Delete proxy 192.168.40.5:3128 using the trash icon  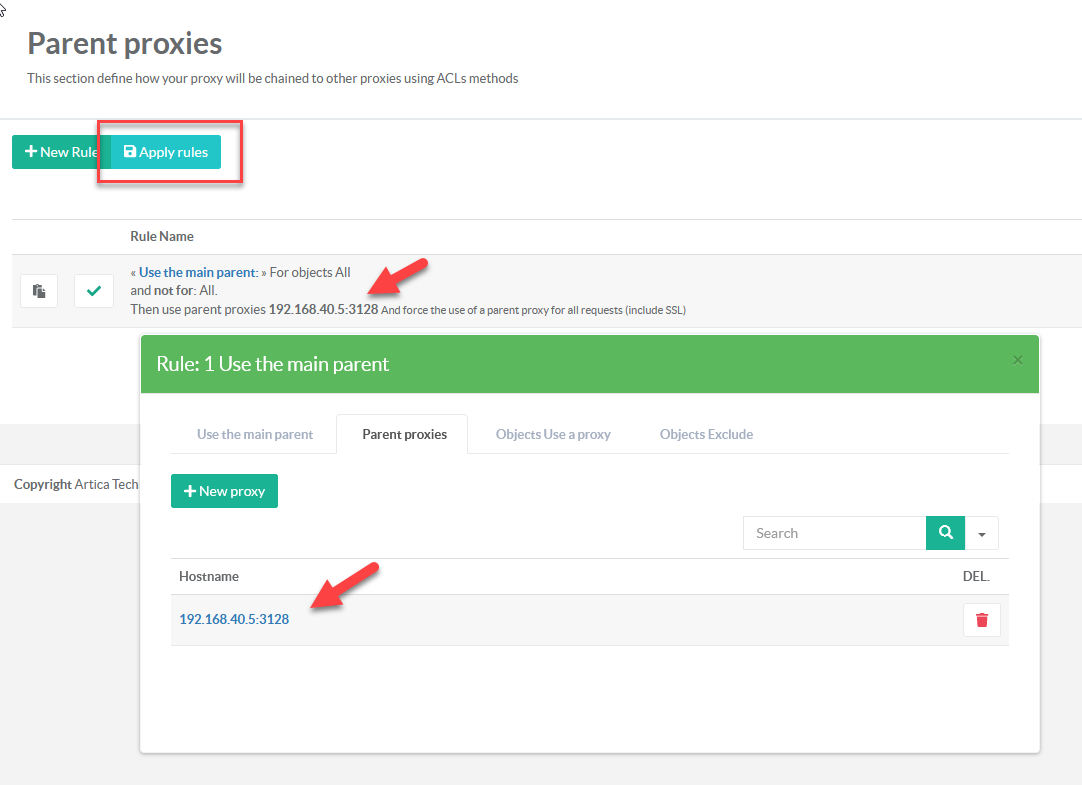981,620
